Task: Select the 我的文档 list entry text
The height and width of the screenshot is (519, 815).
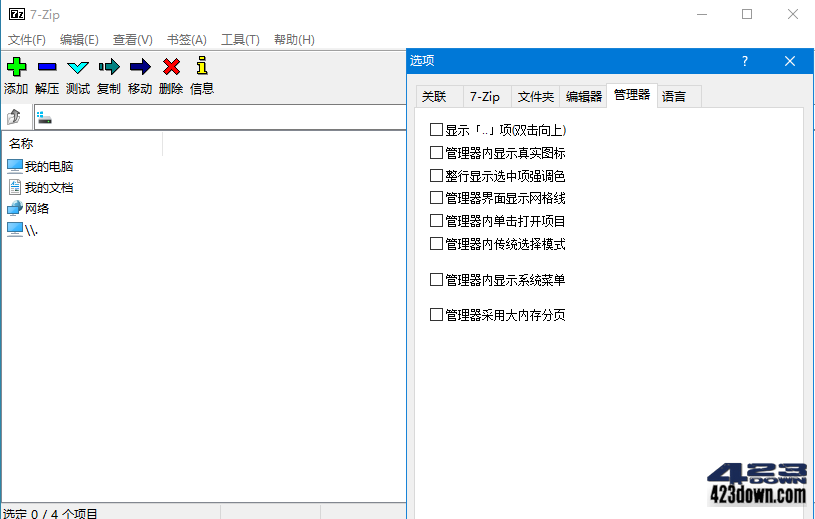Action: (x=49, y=188)
